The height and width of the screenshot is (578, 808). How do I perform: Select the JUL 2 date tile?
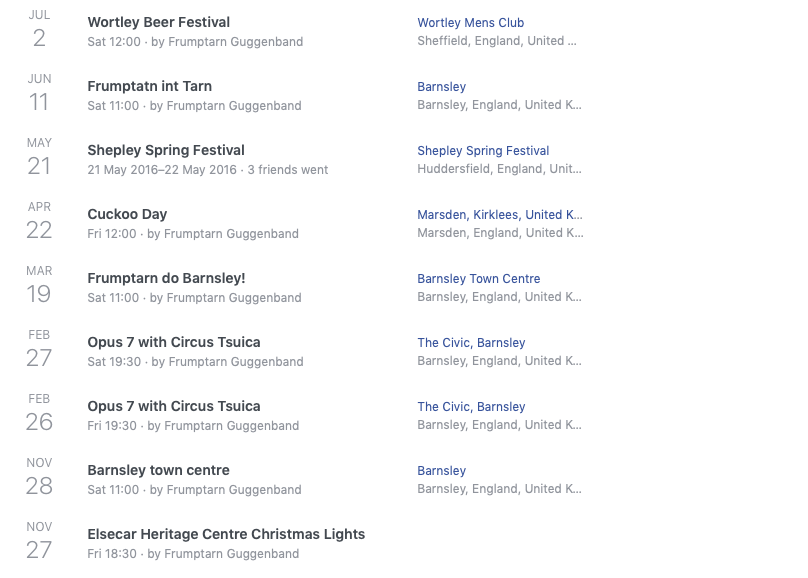pos(39,29)
